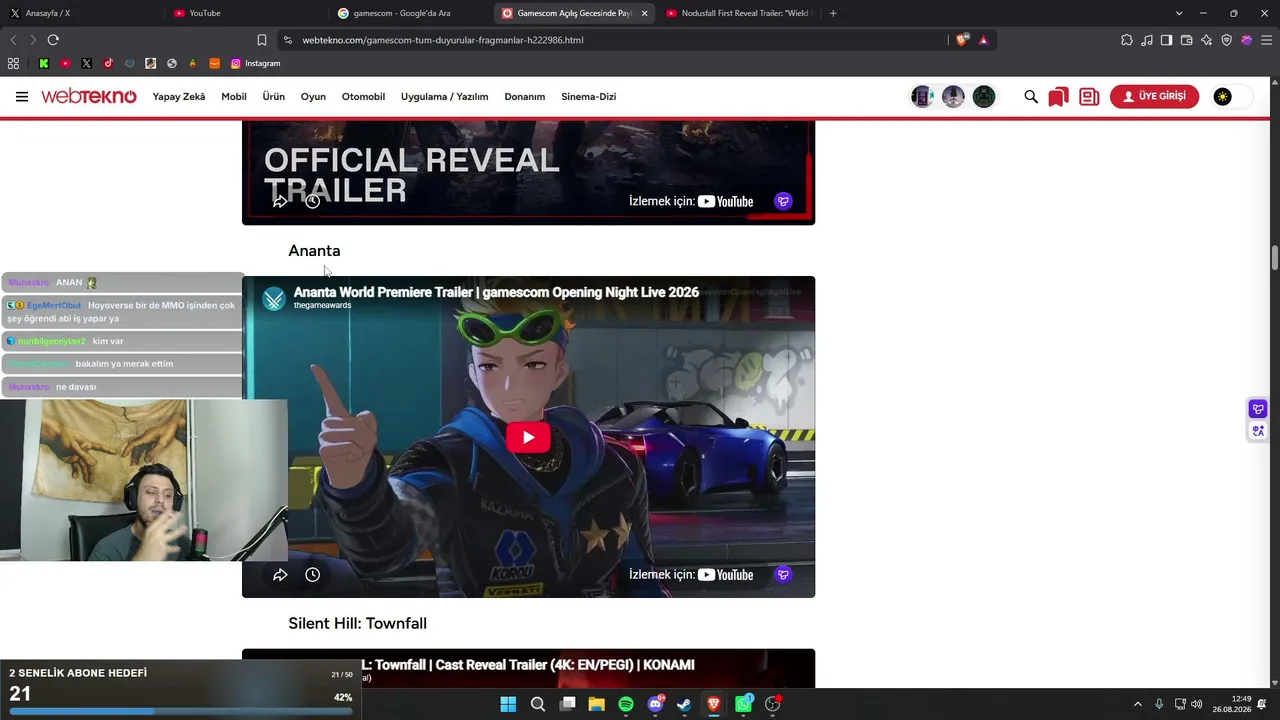Open the Brave Rewards triangle icon
Screen dimensions: 1280x720
click(x=984, y=40)
